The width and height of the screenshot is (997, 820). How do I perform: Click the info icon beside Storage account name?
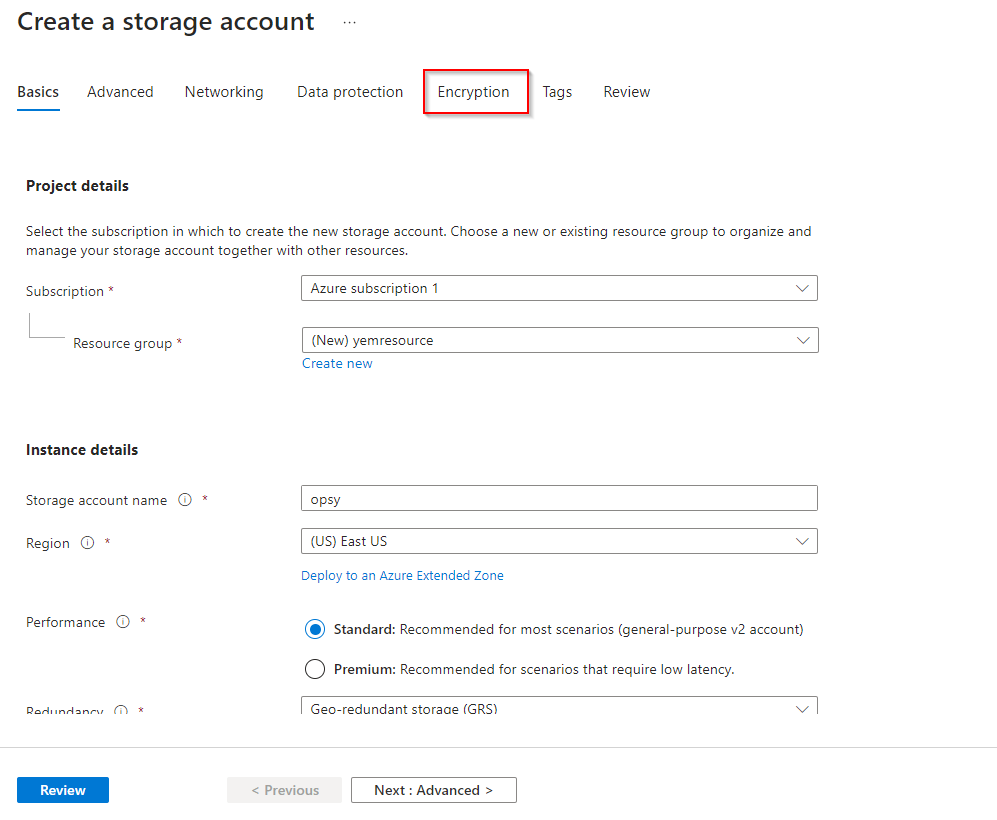point(185,500)
